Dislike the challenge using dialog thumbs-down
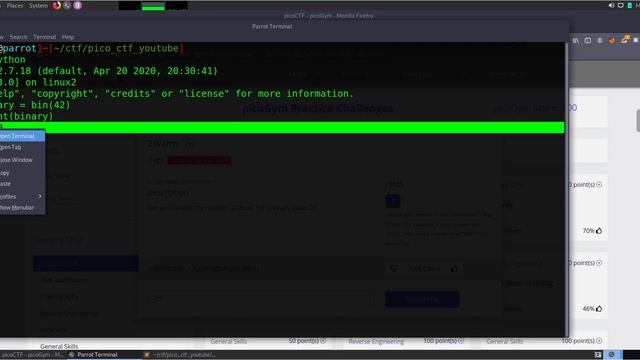 pos(393,268)
